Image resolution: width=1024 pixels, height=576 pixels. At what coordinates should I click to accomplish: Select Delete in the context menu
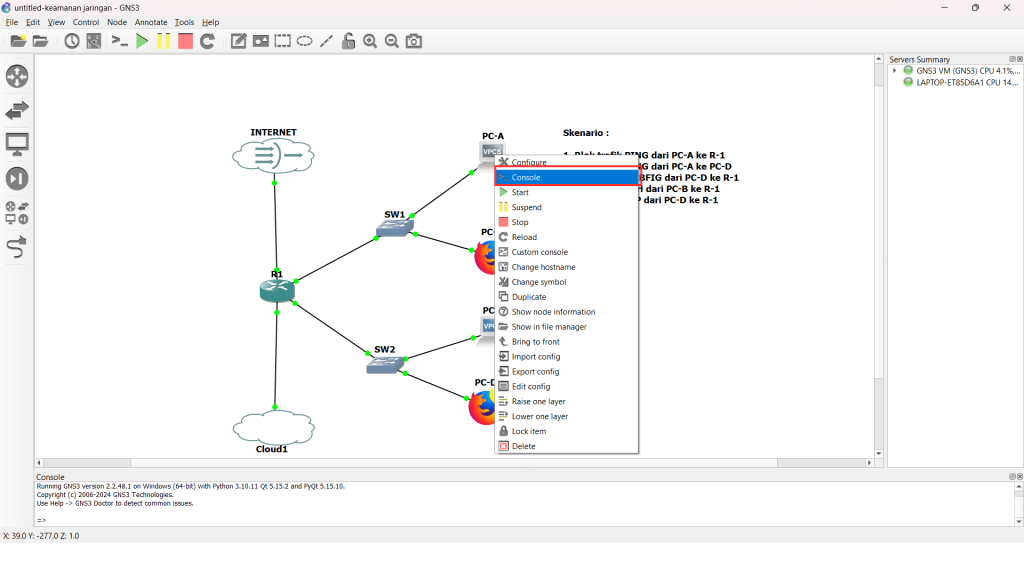click(523, 446)
